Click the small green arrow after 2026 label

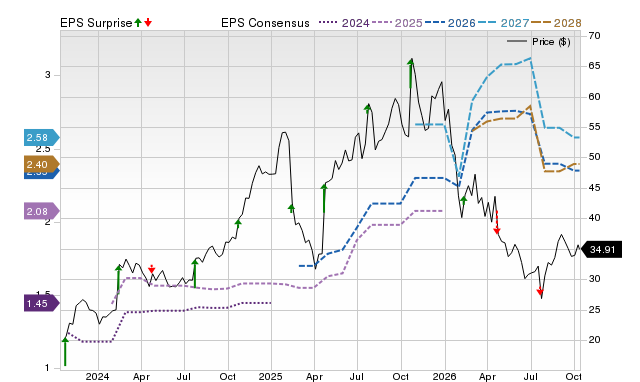click(x=463, y=200)
